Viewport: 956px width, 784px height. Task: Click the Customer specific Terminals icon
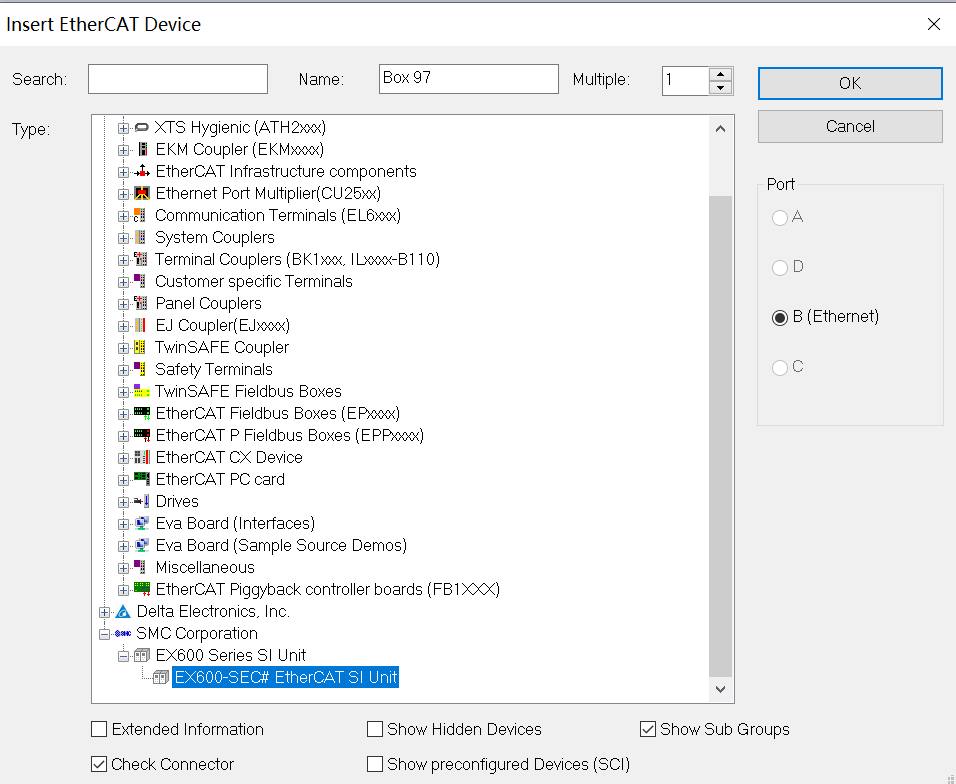(x=140, y=281)
